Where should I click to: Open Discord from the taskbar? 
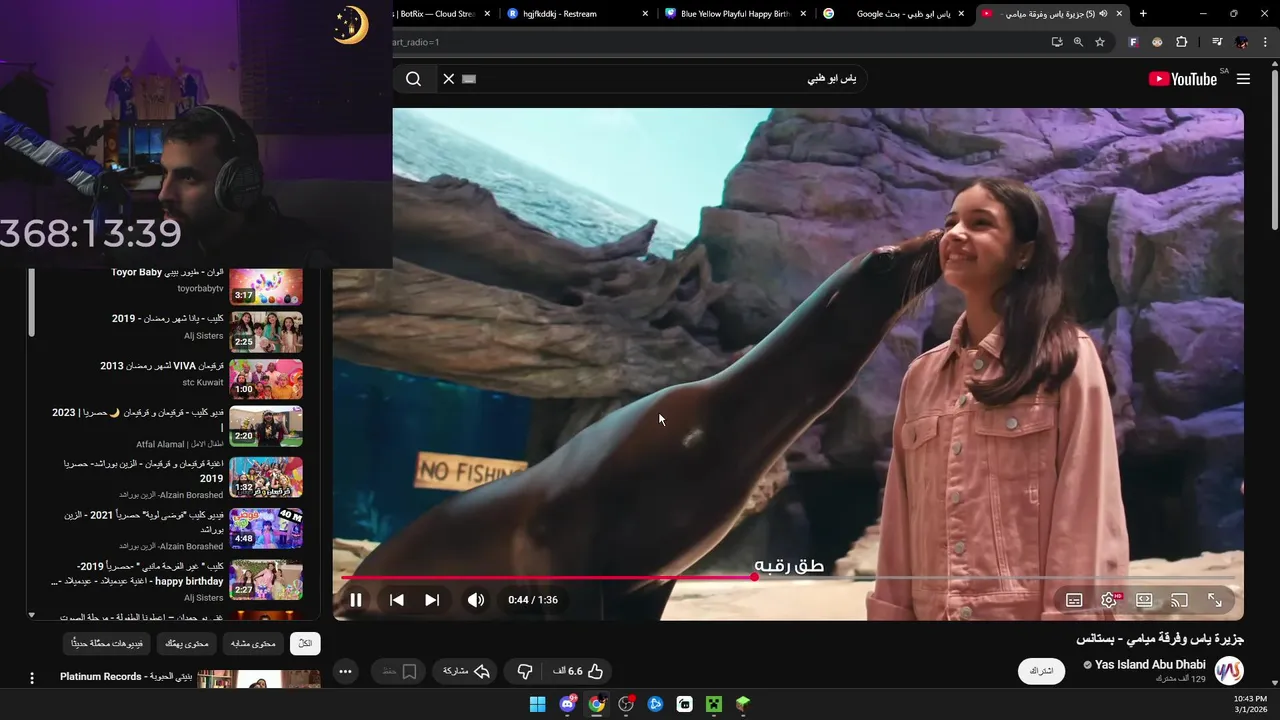568,704
